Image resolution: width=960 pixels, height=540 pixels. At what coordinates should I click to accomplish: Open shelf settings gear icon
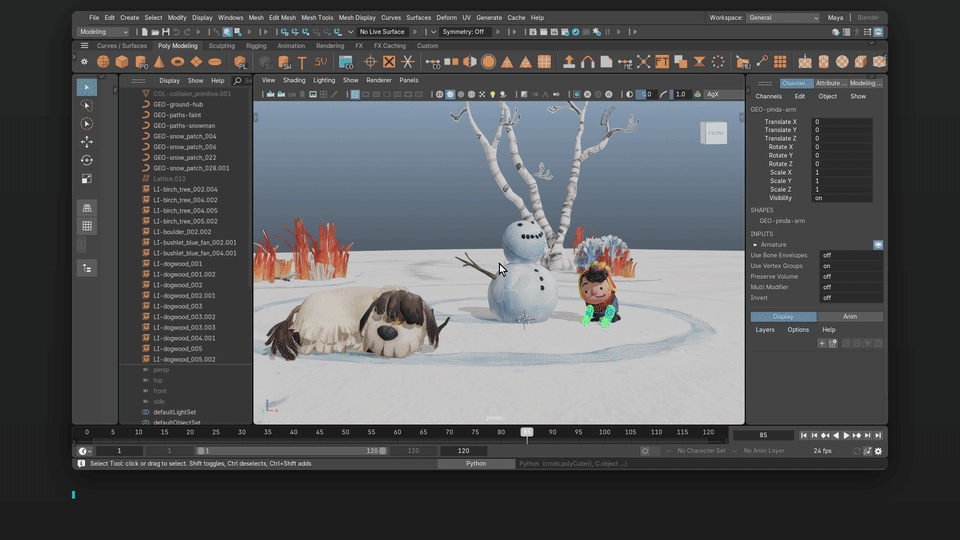coord(84,61)
